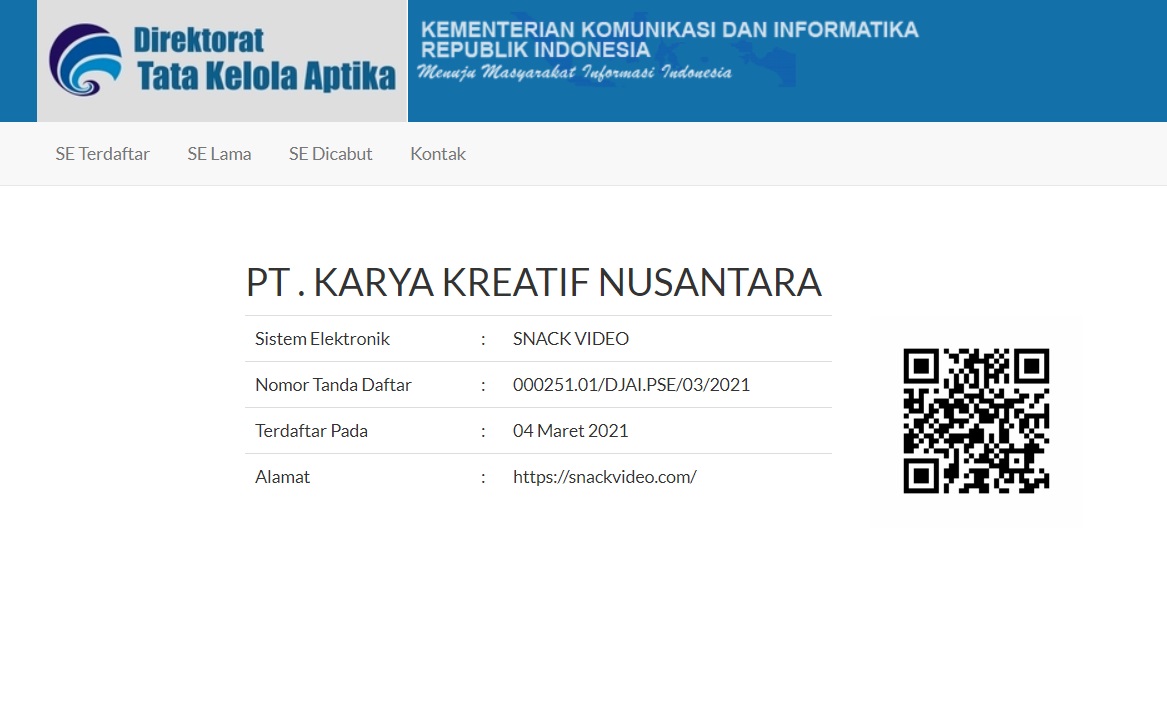The image size is (1167, 715).
Task: Open the SE Terdaftar menu item
Action: coord(102,154)
